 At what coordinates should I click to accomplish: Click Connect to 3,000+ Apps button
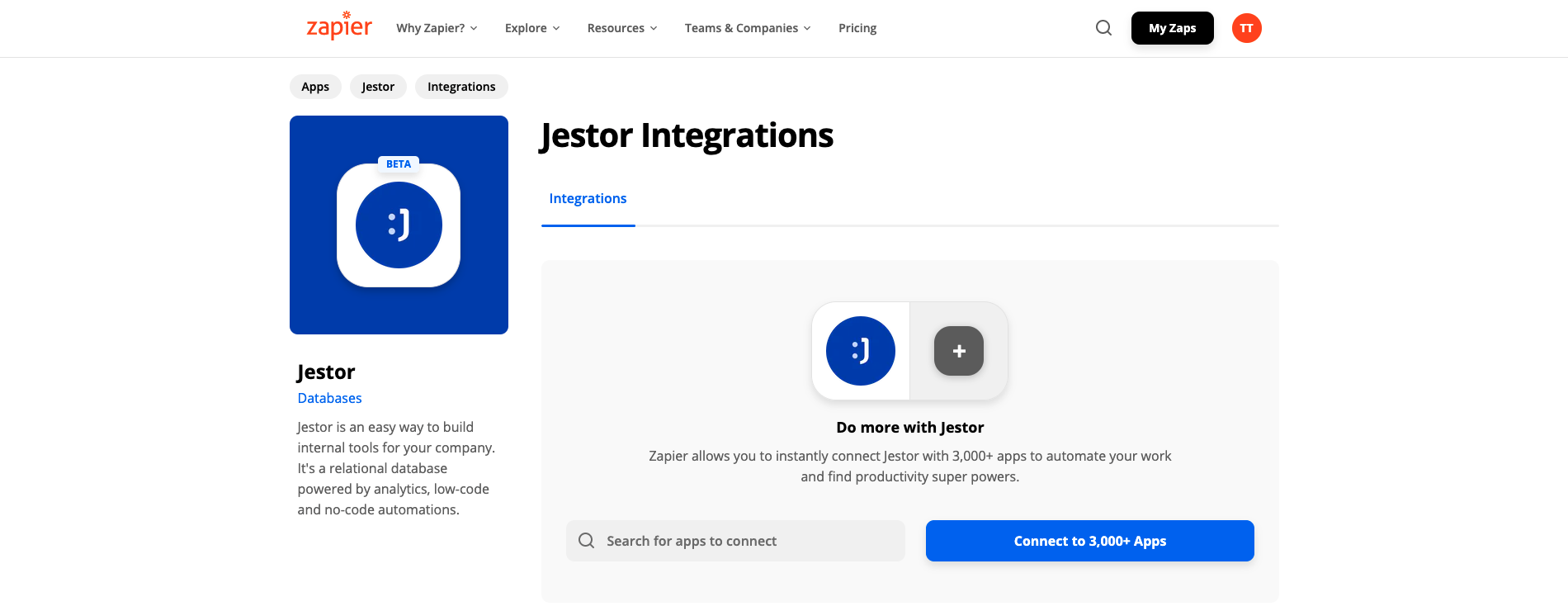1089,541
